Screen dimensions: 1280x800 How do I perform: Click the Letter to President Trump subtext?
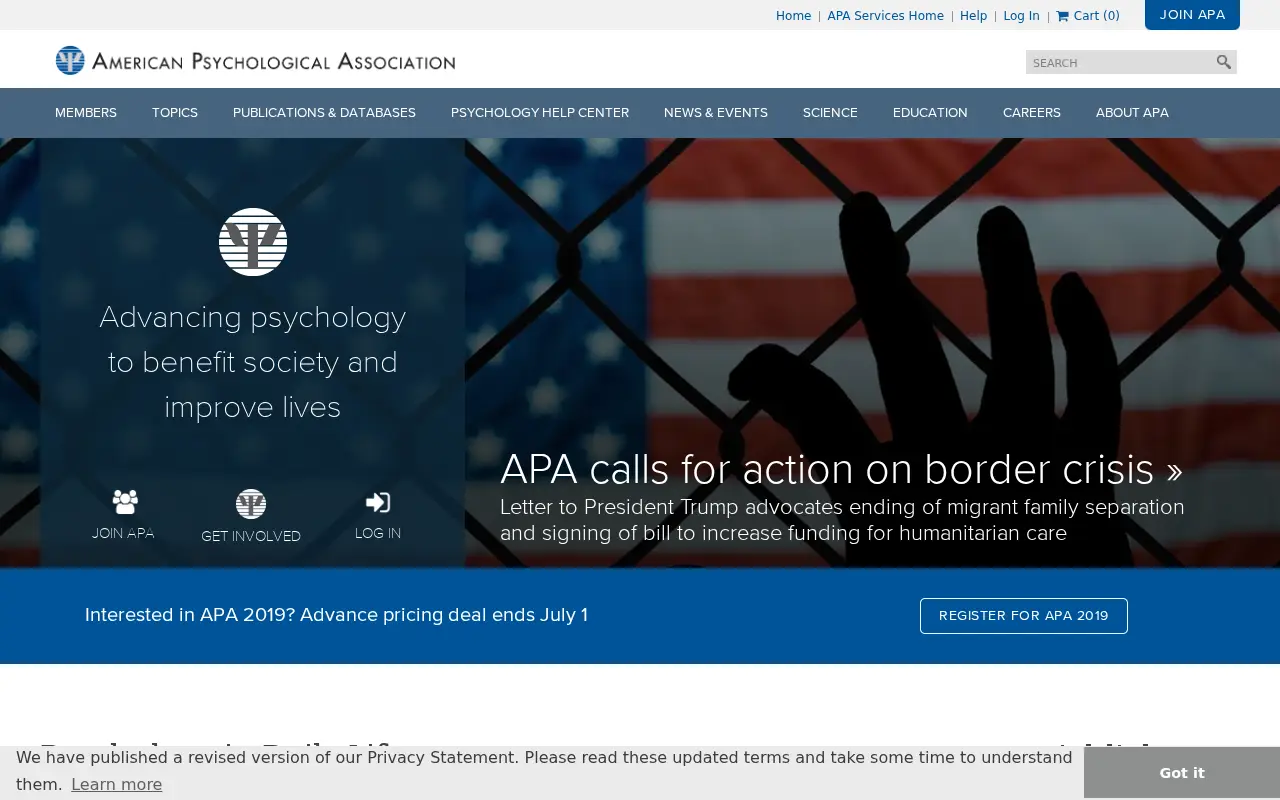point(842,520)
